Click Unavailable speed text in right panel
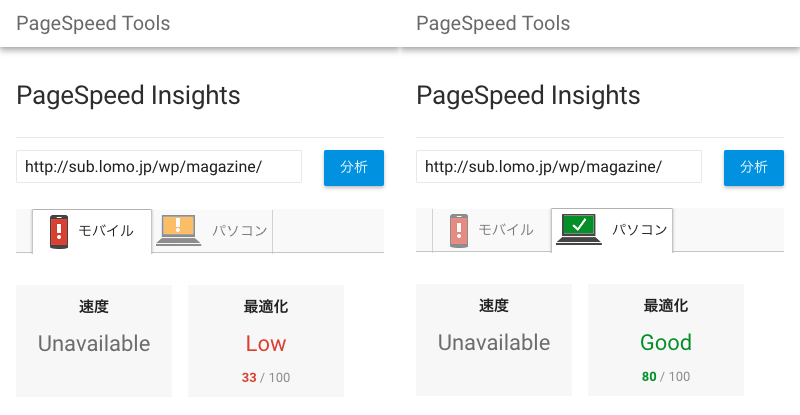 pyautogui.click(x=494, y=343)
